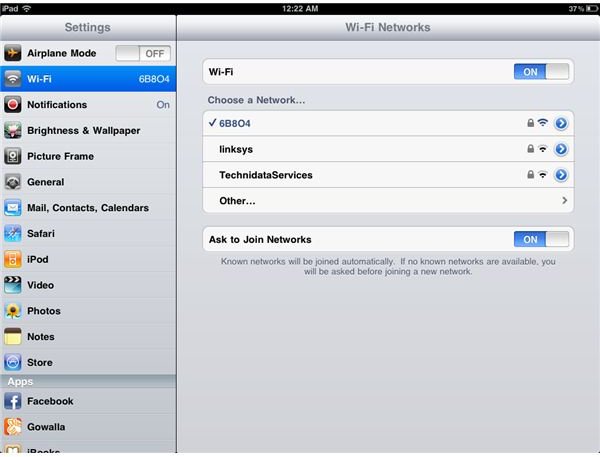Image resolution: width=600 pixels, height=457 pixels.
Task: Tap the Safari compass icon
Action: click(x=13, y=233)
